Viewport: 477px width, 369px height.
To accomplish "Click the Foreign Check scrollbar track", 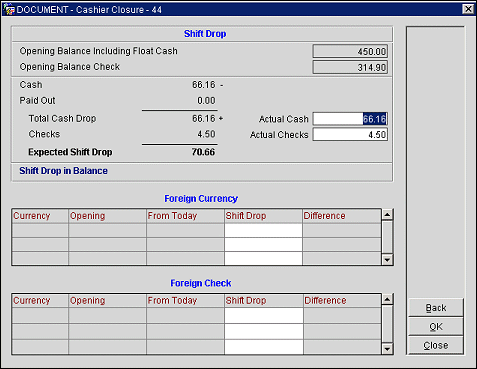I will click(x=387, y=324).
